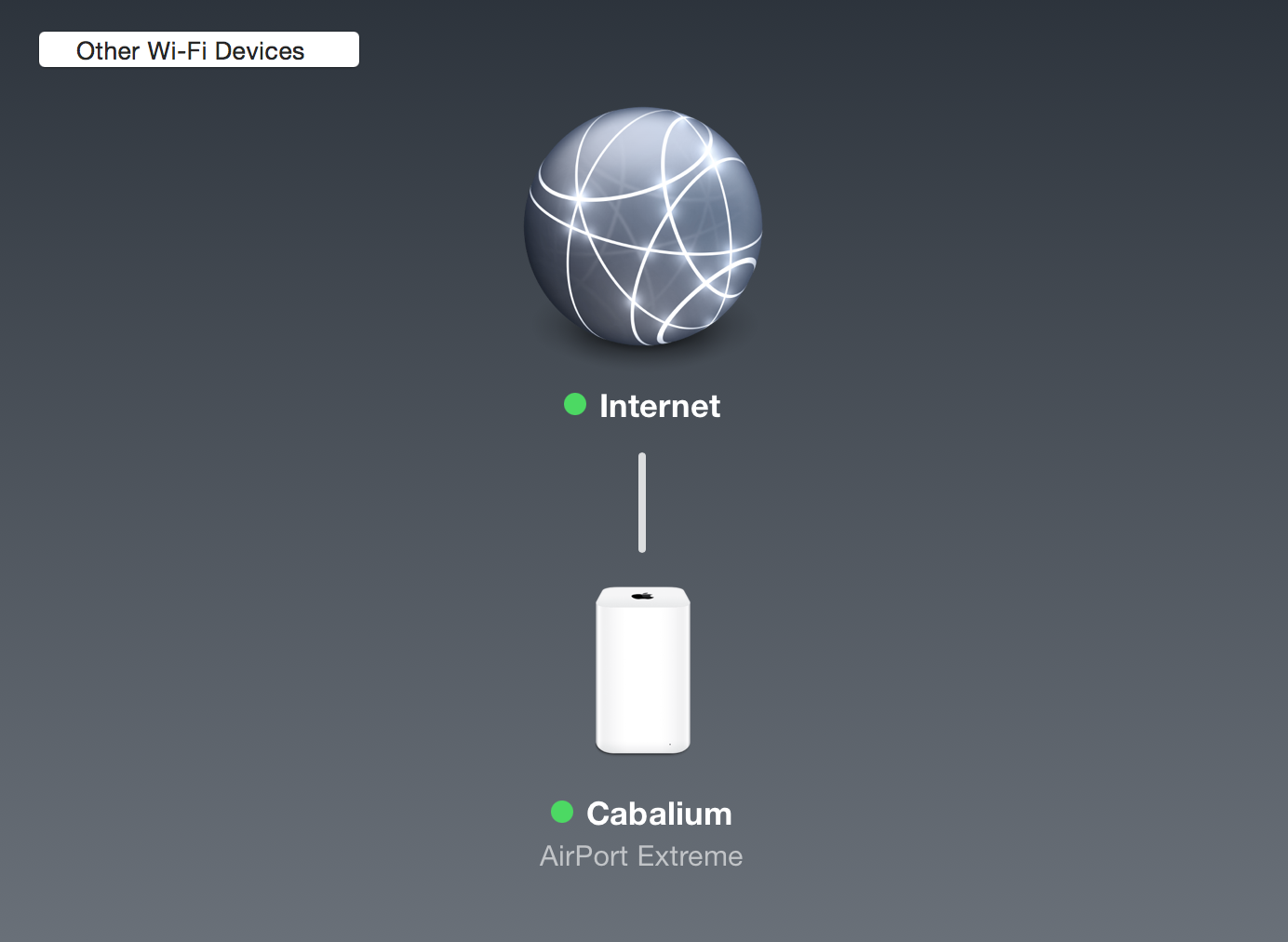This screenshot has width=1288, height=942.
Task: Click the line connecting Internet to Cabalium
Action: tap(642, 503)
